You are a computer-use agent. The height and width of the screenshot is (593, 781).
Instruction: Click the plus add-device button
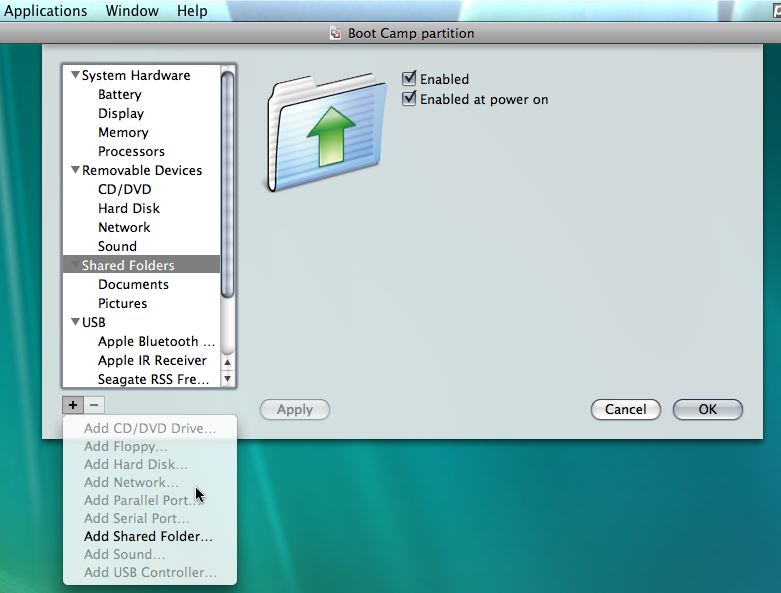pyautogui.click(x=73, y=405)
